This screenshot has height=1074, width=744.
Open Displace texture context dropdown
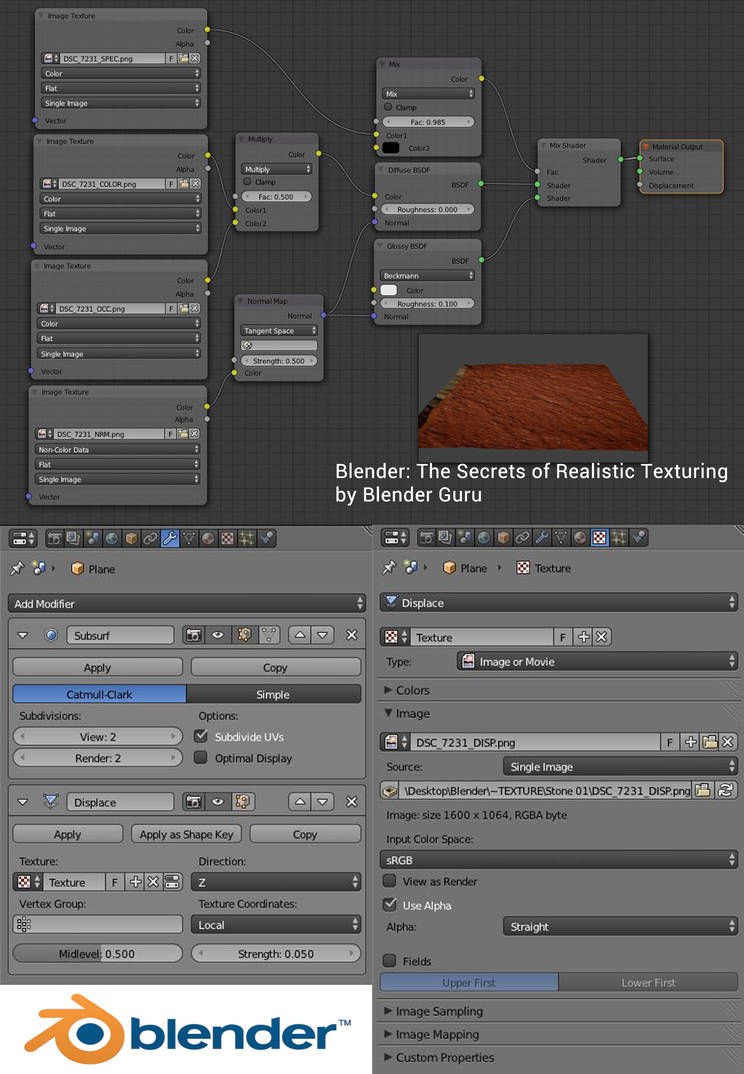[x=558, y=603]
